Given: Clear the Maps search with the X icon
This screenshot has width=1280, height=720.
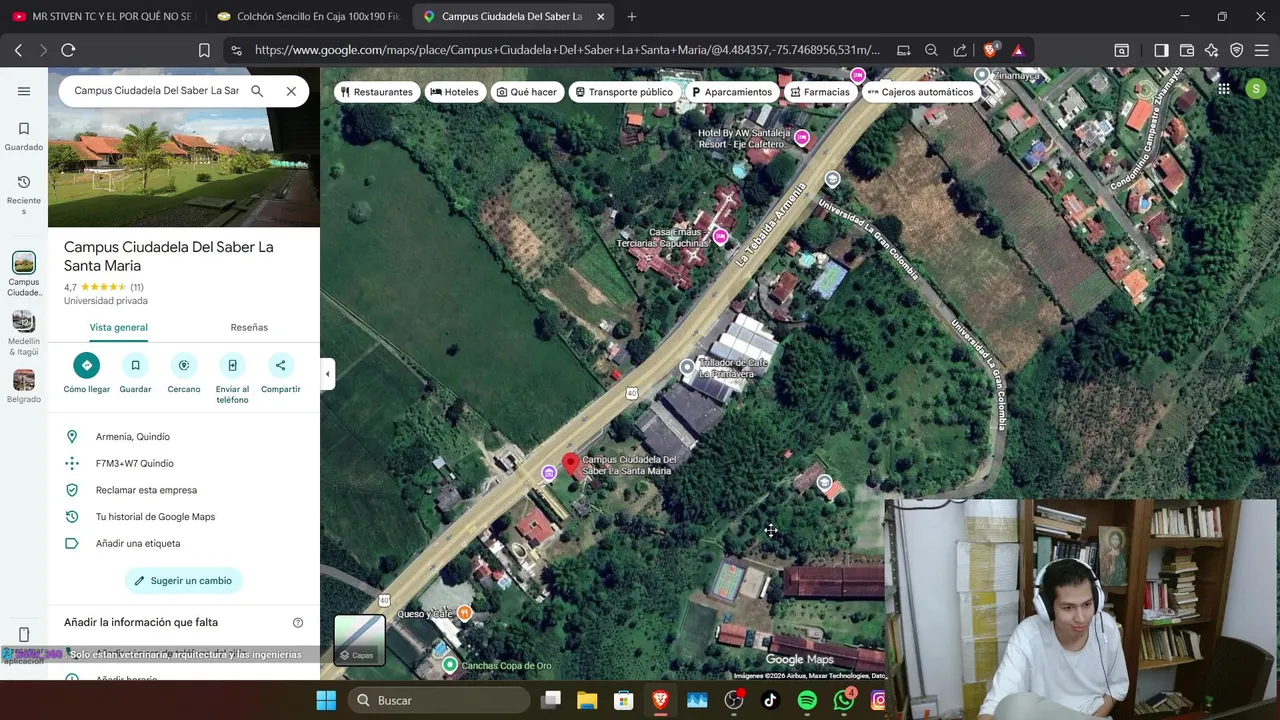Looking at the screenshot, I should tap(291, 91).
